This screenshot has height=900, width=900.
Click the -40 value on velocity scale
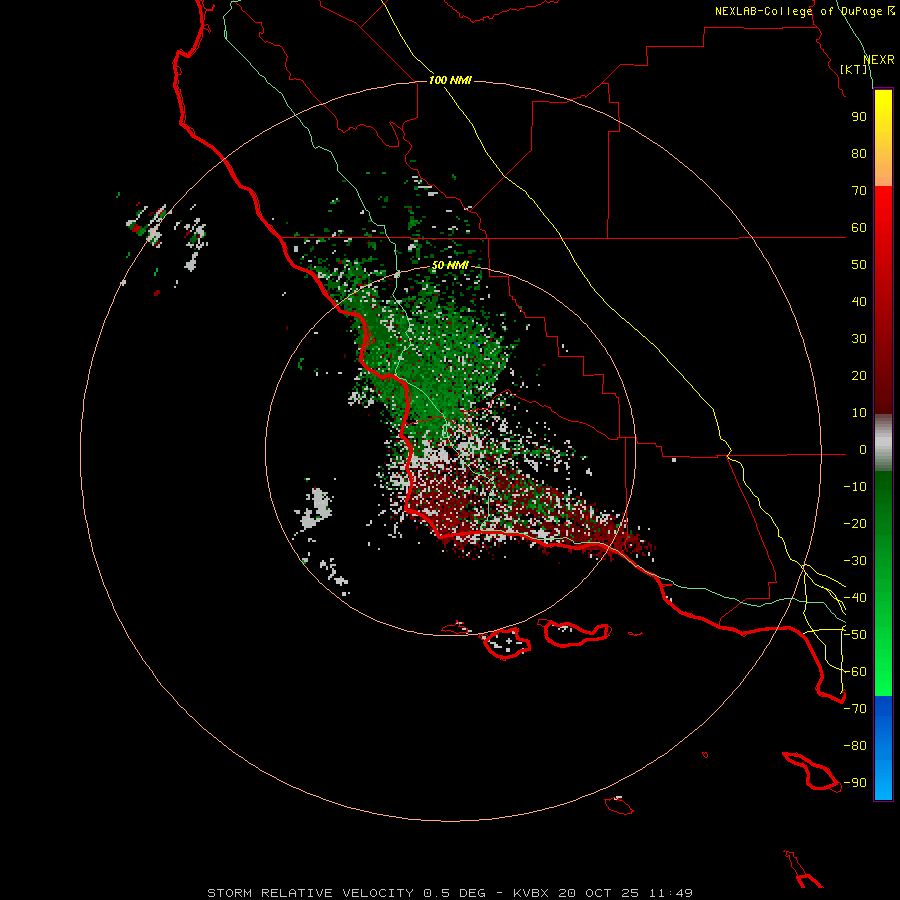tap(855, 598)
